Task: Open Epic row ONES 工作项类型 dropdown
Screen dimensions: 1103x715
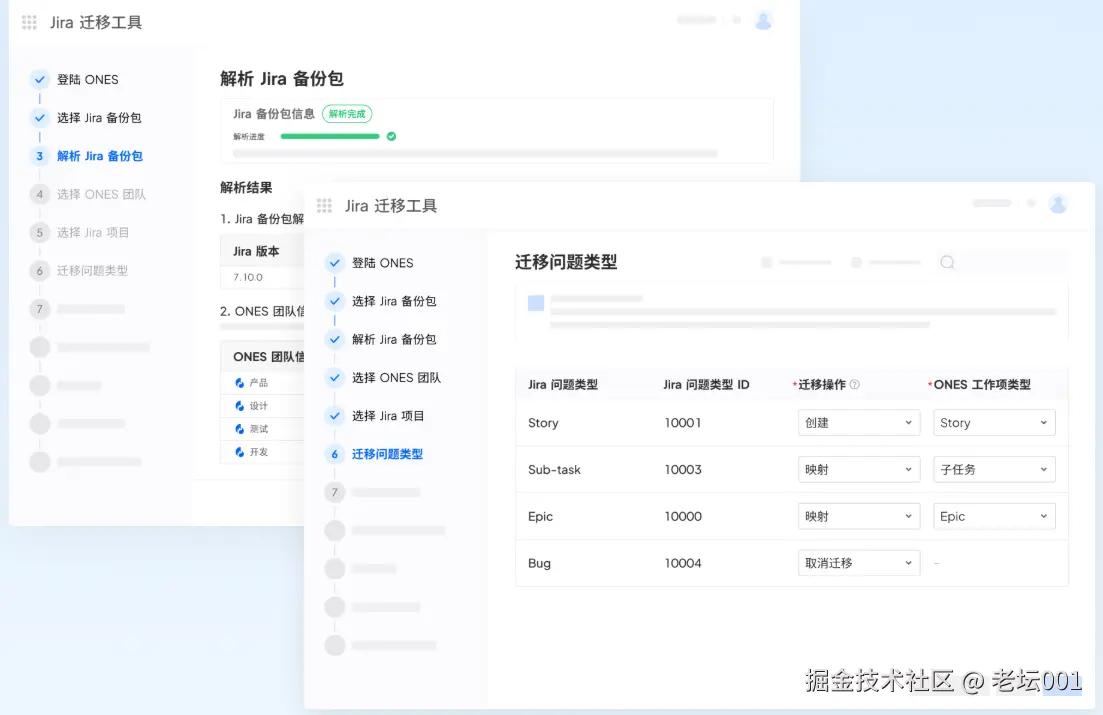Action: tap(994, 517)
